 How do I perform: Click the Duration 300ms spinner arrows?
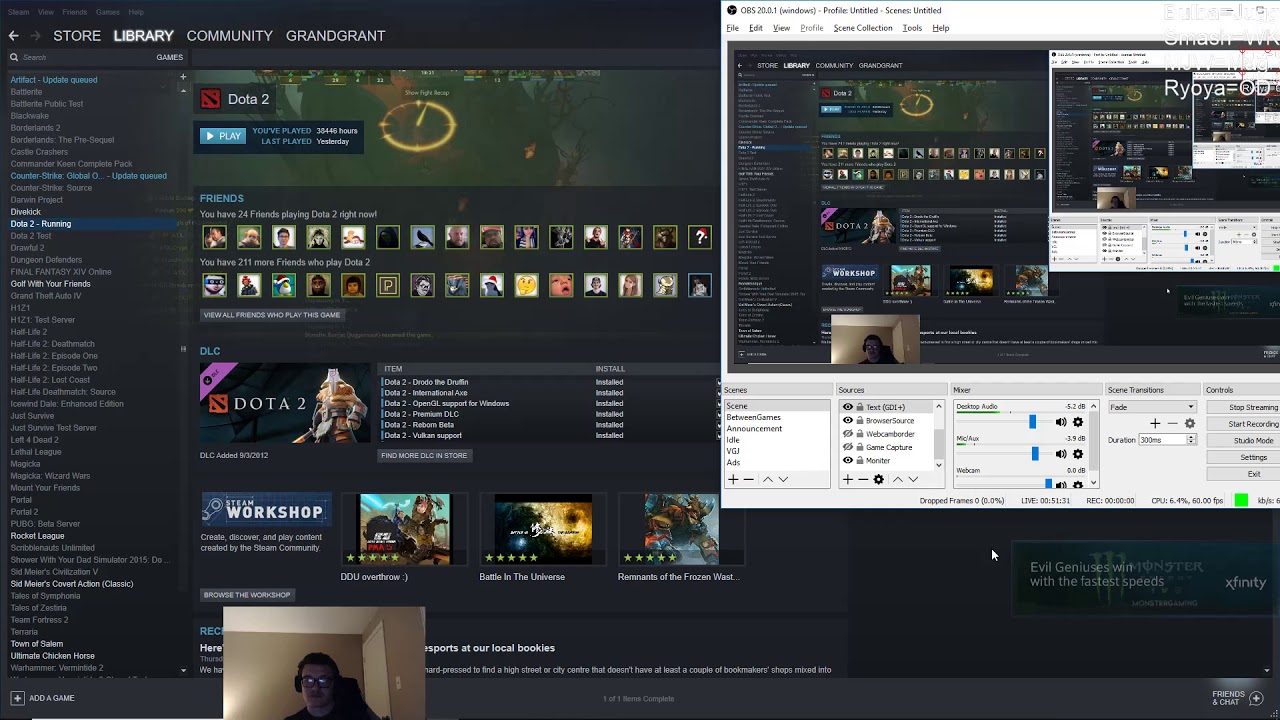(x=1192, y=440)
